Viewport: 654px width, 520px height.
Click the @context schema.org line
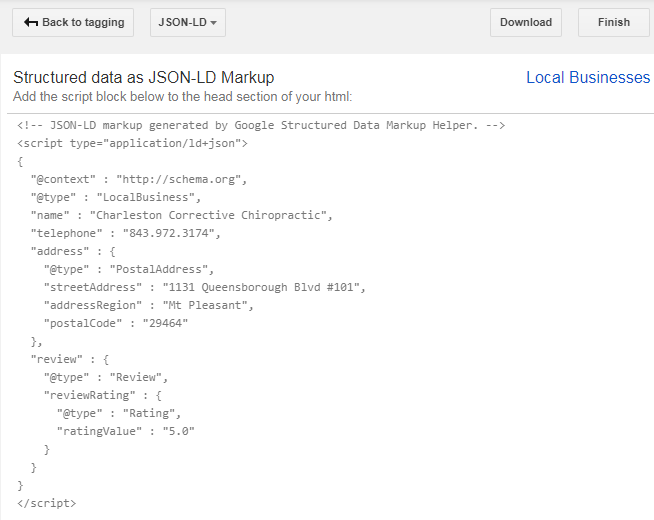tap(139, 179)
